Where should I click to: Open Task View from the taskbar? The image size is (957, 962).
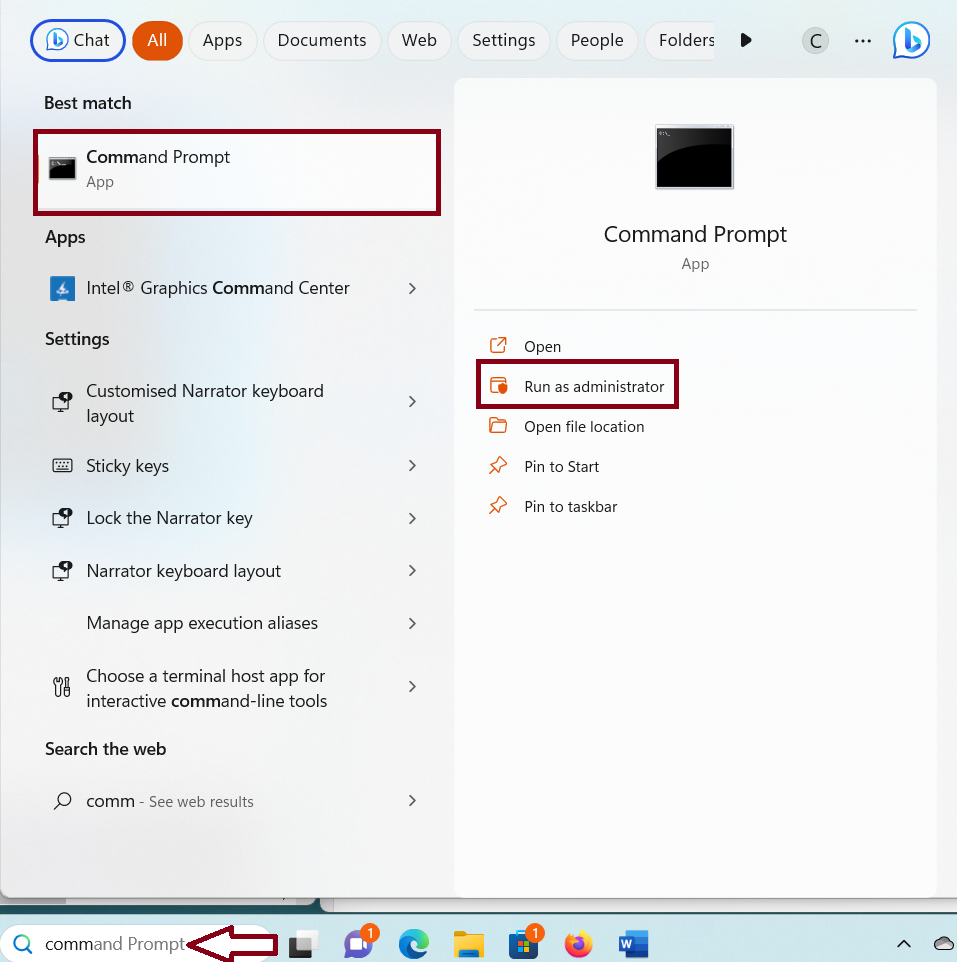[x=303, y=944]
